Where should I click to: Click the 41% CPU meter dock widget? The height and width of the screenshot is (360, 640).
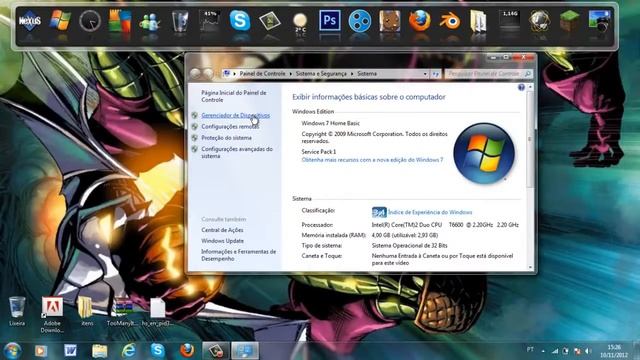coord(210,21)
